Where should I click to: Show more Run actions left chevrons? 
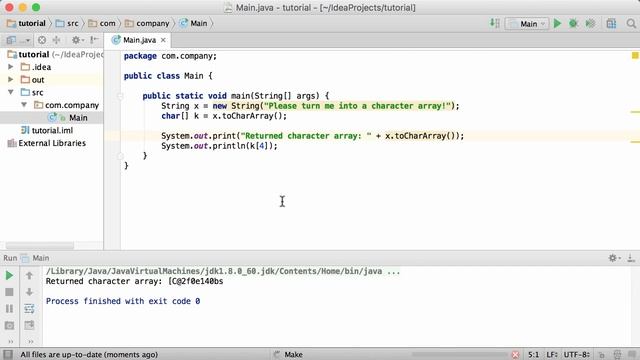11,341
